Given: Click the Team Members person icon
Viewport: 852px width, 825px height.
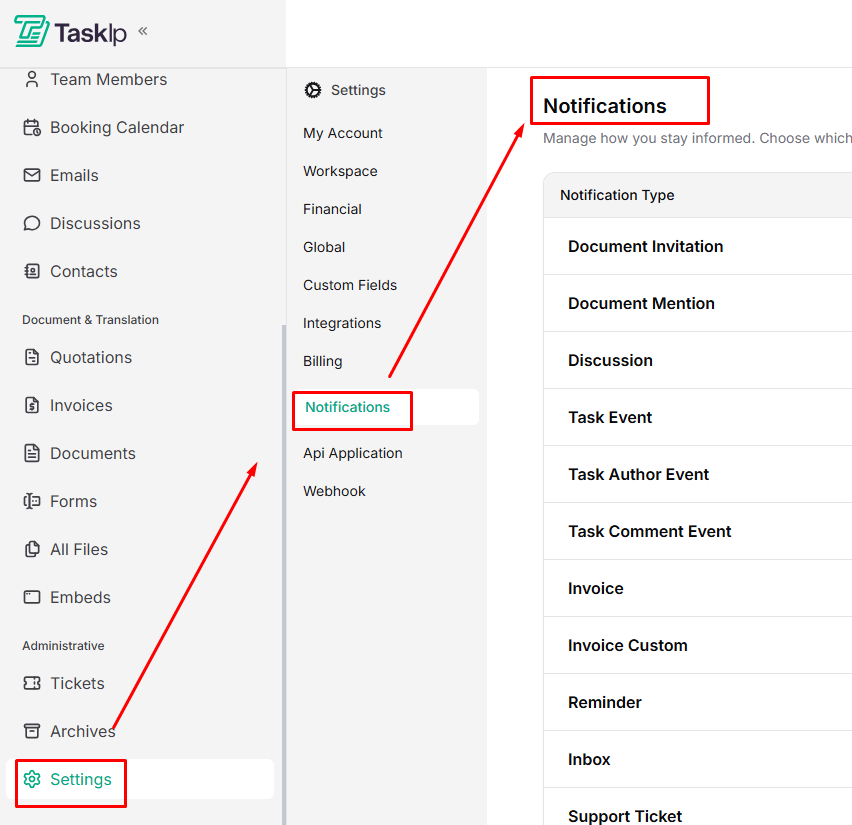Looking at the screenshot, I should click(32, 79).
